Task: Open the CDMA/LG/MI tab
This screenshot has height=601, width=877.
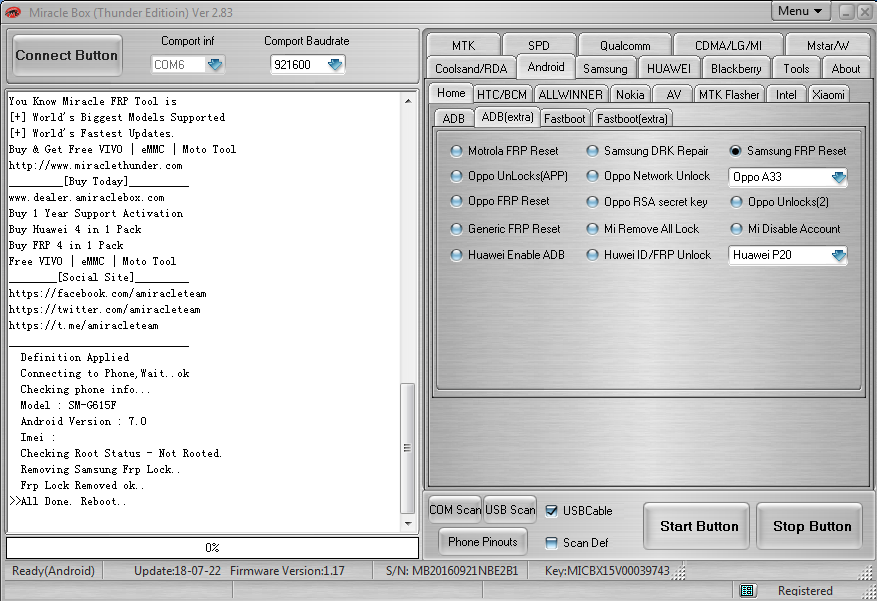Action: pos(728,45)
